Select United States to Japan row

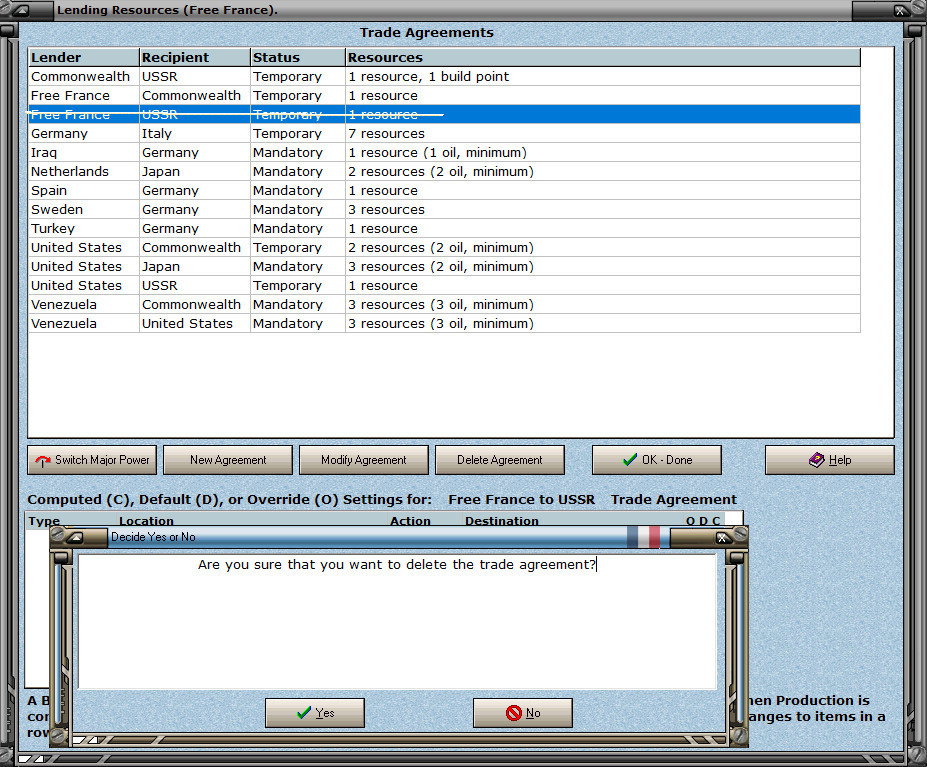click(444, 266)
